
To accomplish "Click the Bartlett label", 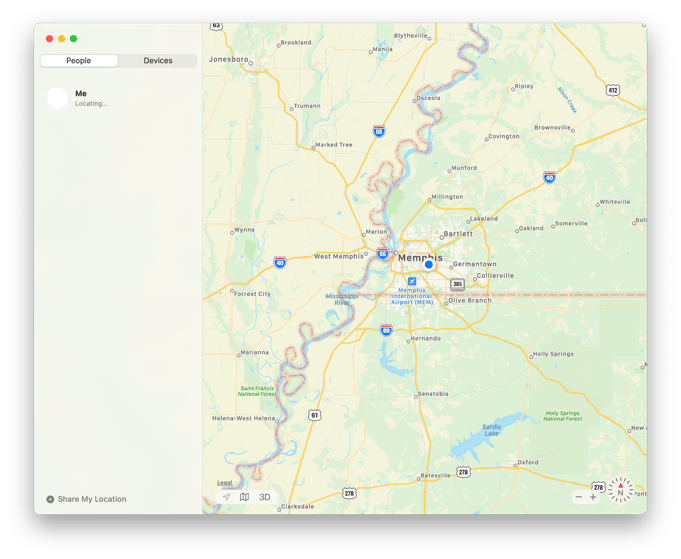I will pyautogui.click(x=458, y=234).
